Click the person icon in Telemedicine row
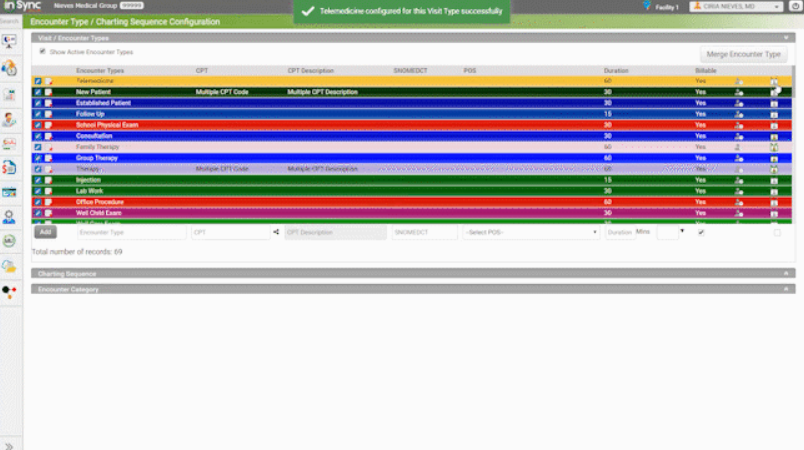This screenshot has width=804, height=450. tap(738, 81)
